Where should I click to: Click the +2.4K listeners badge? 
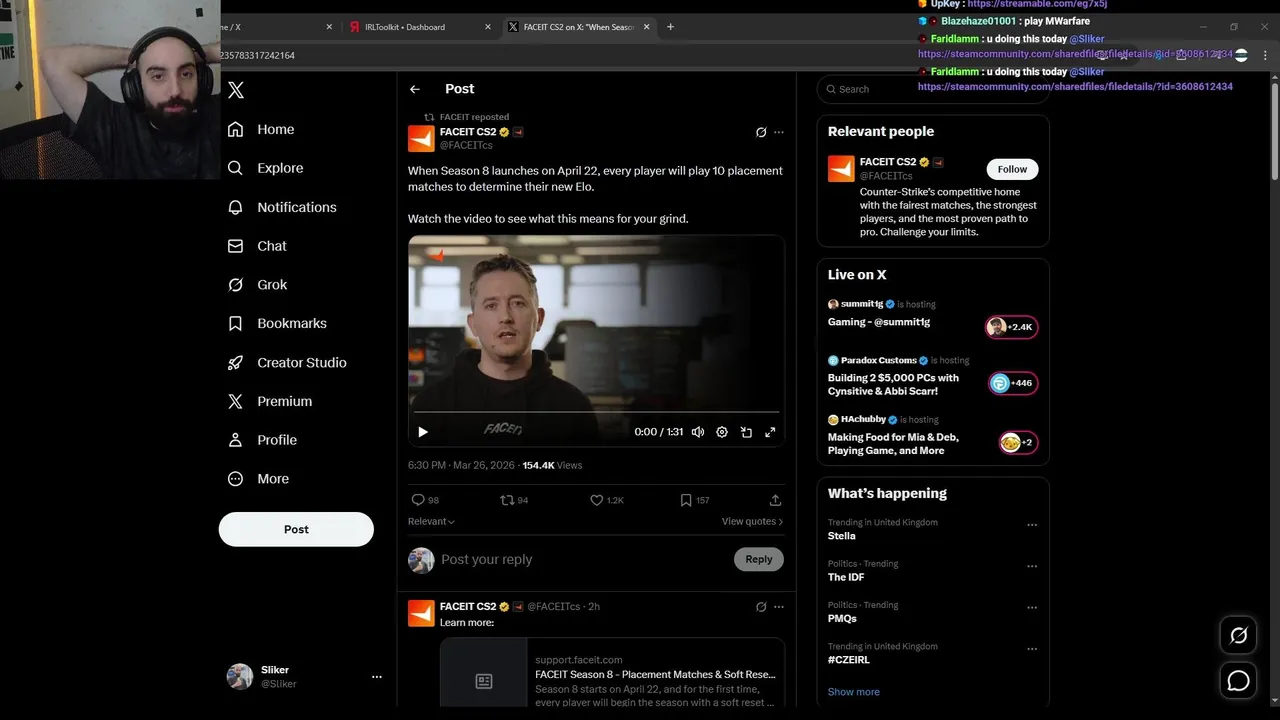click(x=1012, y=327)
